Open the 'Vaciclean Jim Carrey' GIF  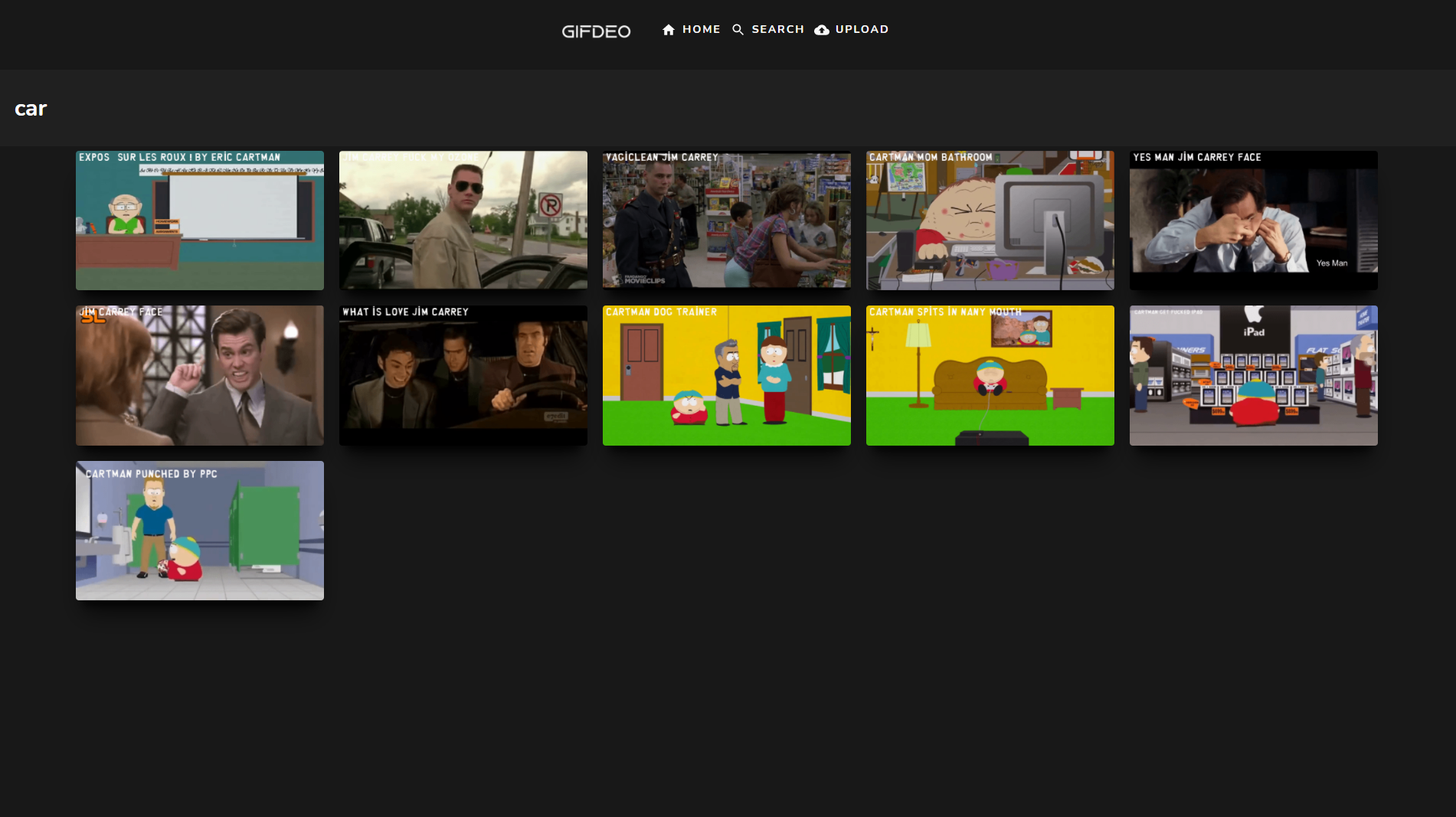727,221
